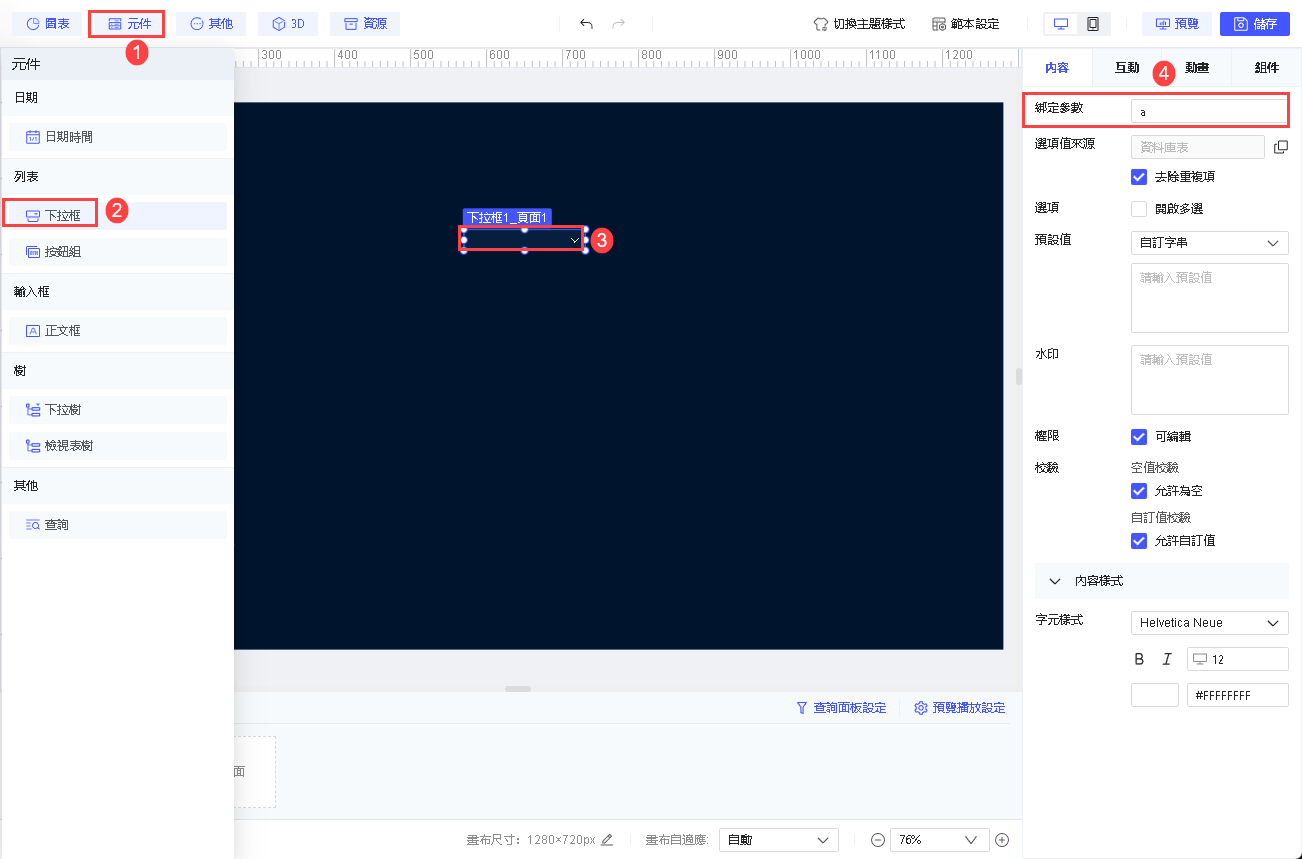
Task: Open the 76% zoom dropdown
Action: click(x=939, y=840)
